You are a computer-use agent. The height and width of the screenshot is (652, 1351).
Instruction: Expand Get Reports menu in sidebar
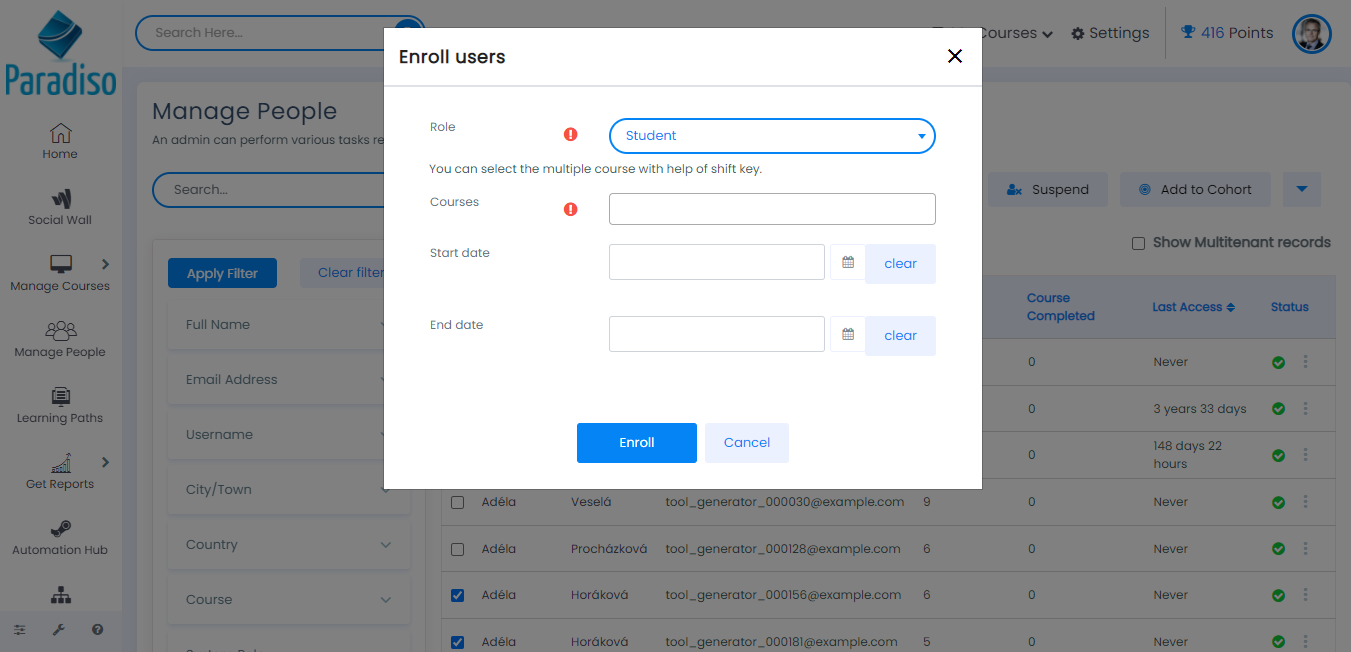point(106,462)
